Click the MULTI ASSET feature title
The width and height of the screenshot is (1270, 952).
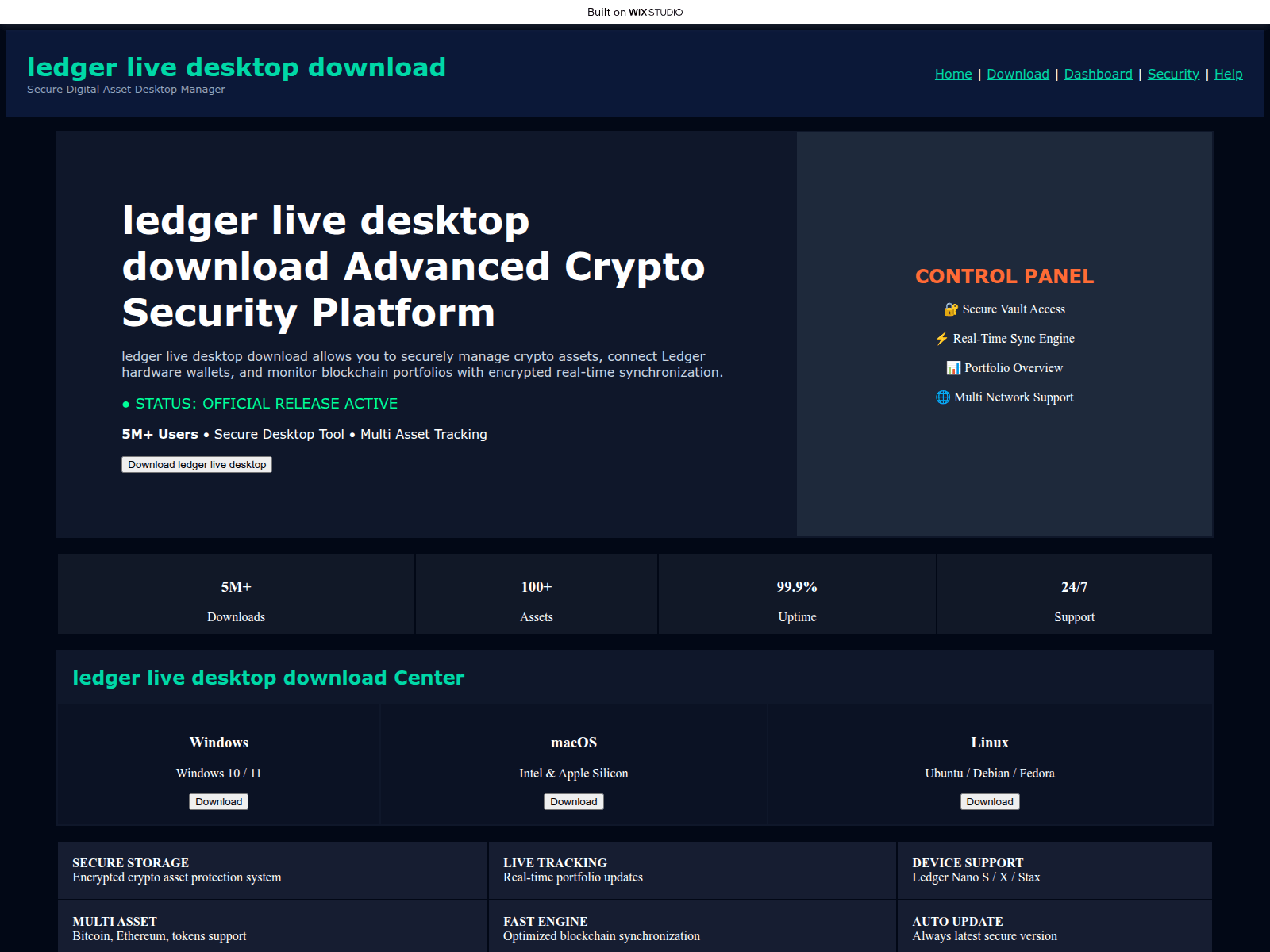(x=115, y=922)
